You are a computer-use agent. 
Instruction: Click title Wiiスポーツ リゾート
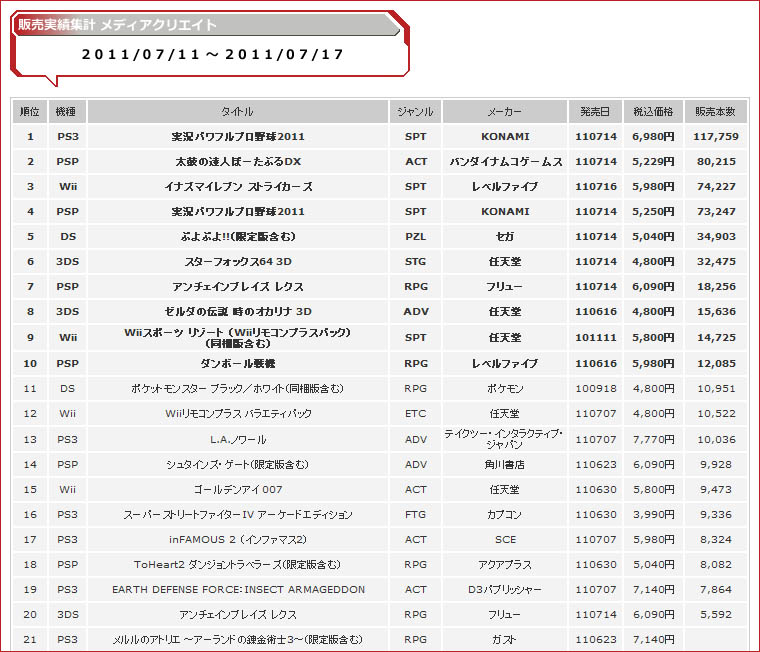[238, 337]
